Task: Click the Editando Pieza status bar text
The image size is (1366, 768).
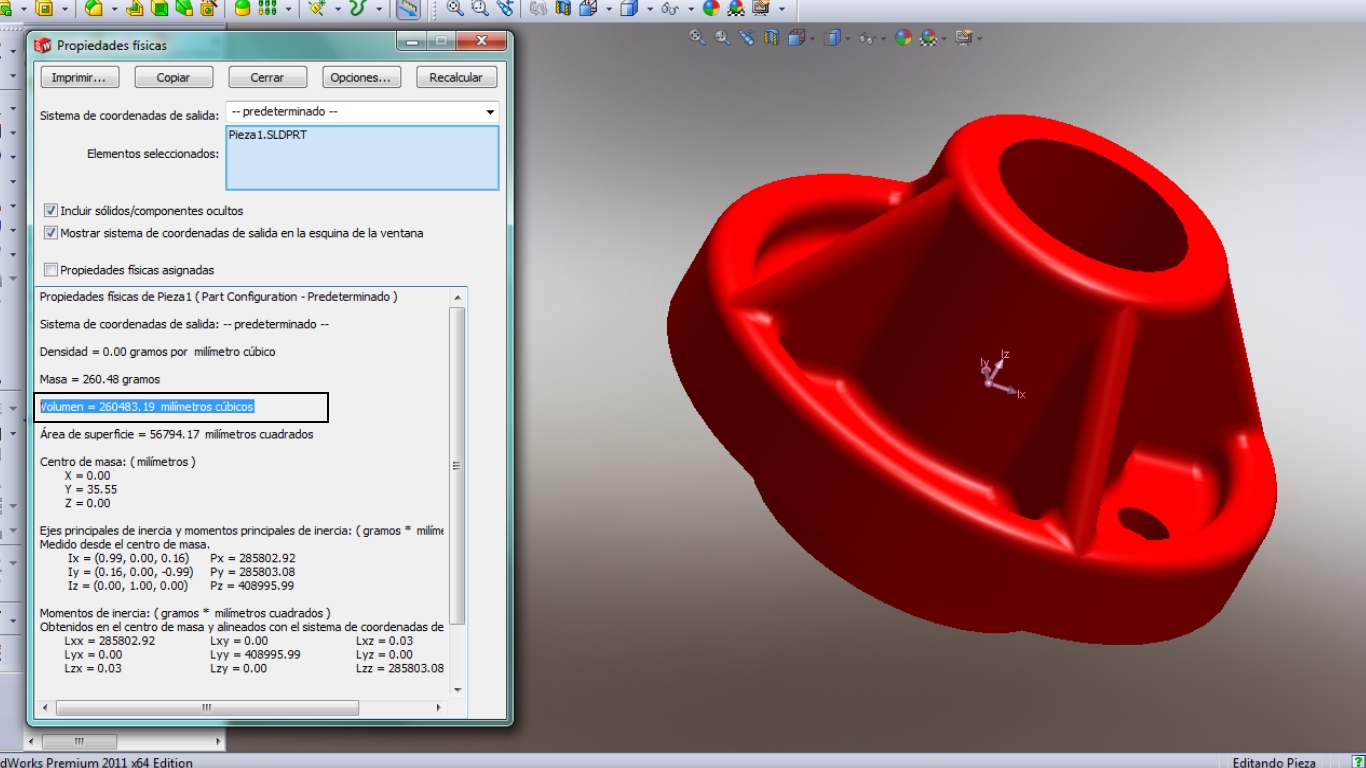Action: pos(1274,762)
